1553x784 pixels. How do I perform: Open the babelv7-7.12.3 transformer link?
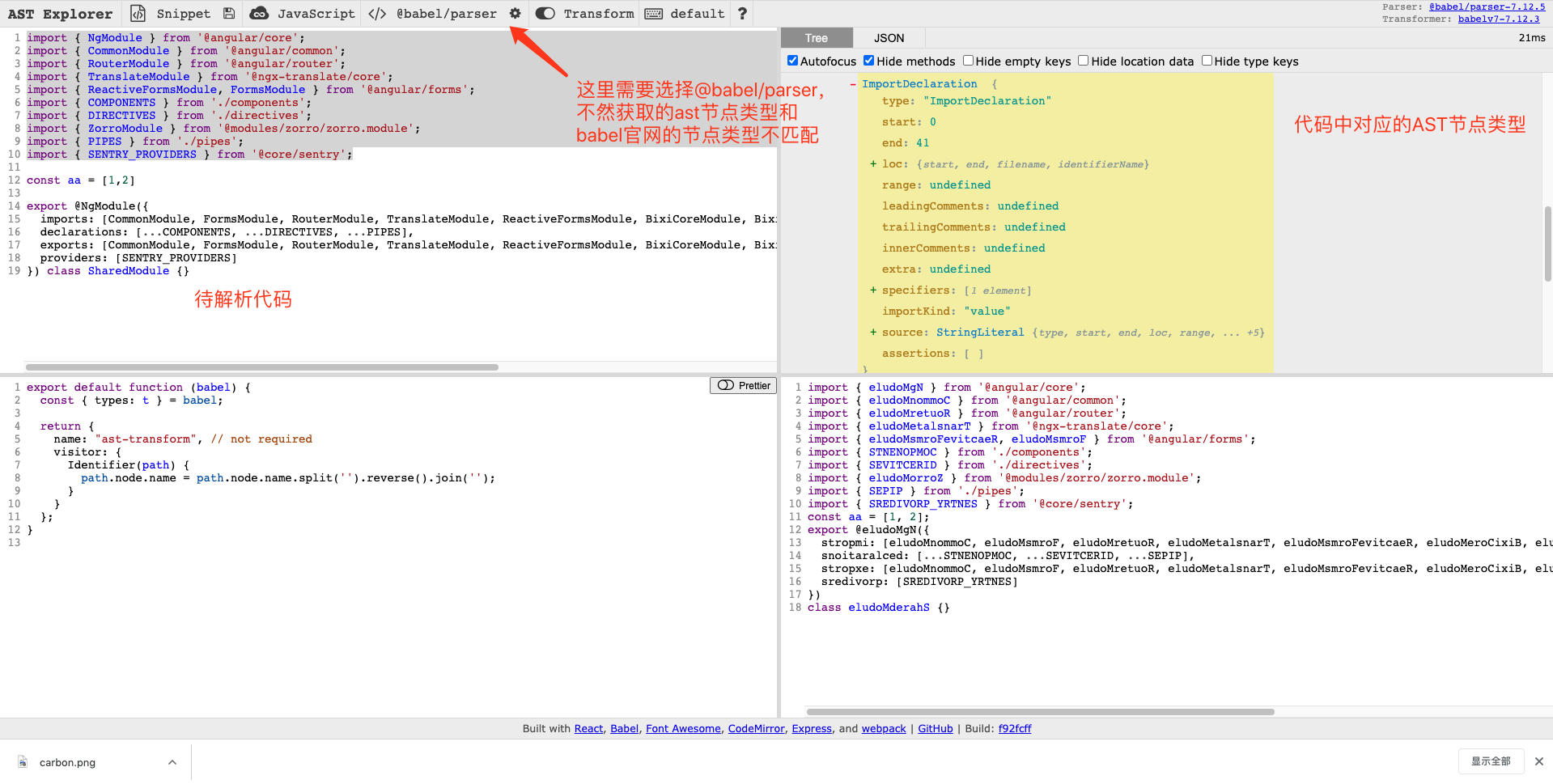point(1499,19)
